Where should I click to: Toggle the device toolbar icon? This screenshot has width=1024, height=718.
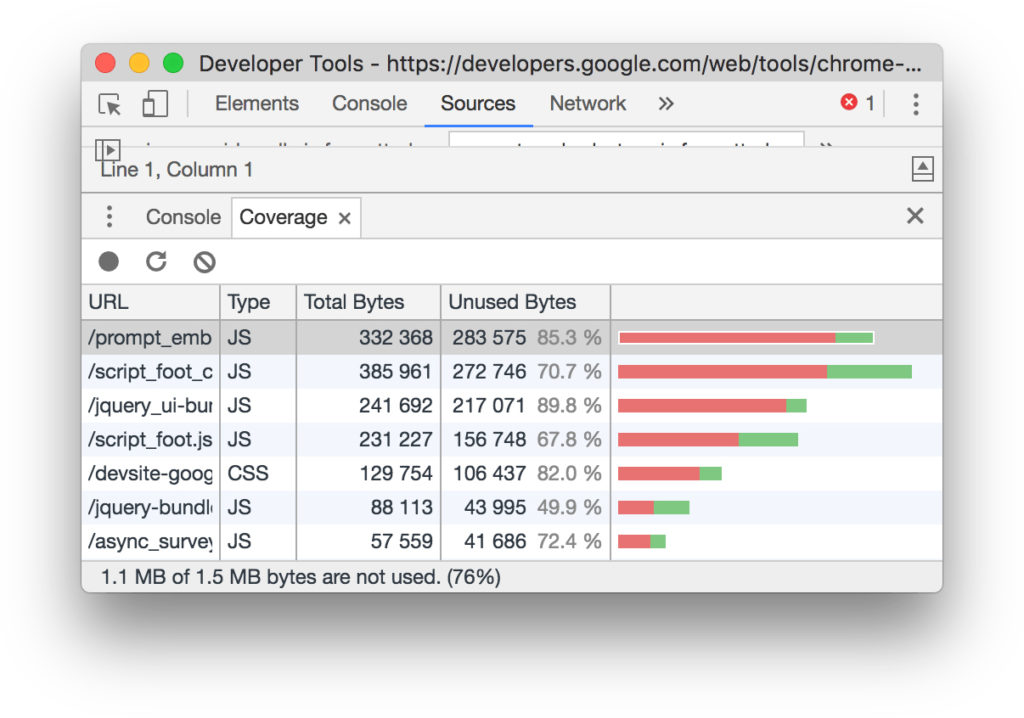[155, 104]
